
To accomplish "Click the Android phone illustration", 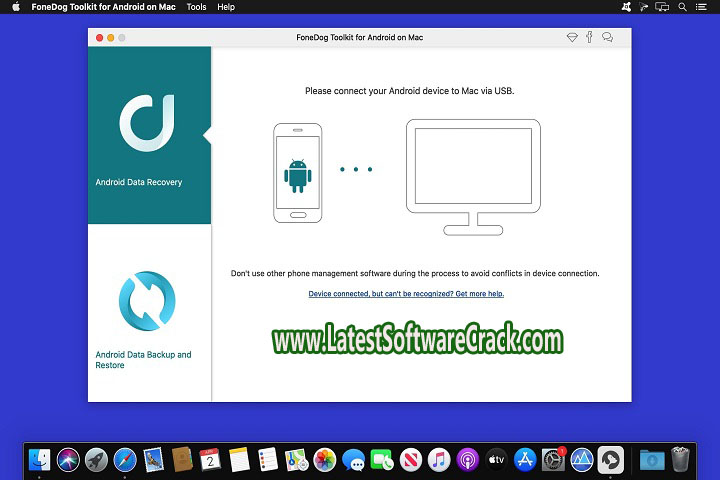I will [298, 172].
